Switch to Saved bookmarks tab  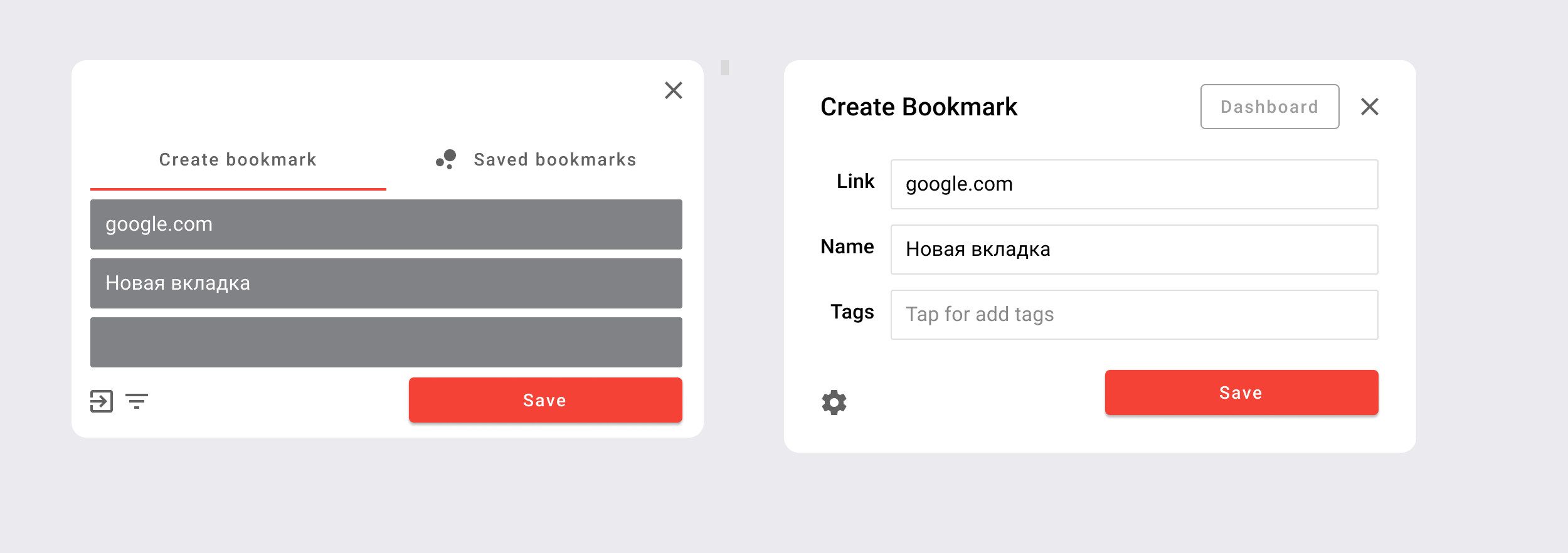click(537, 160)
